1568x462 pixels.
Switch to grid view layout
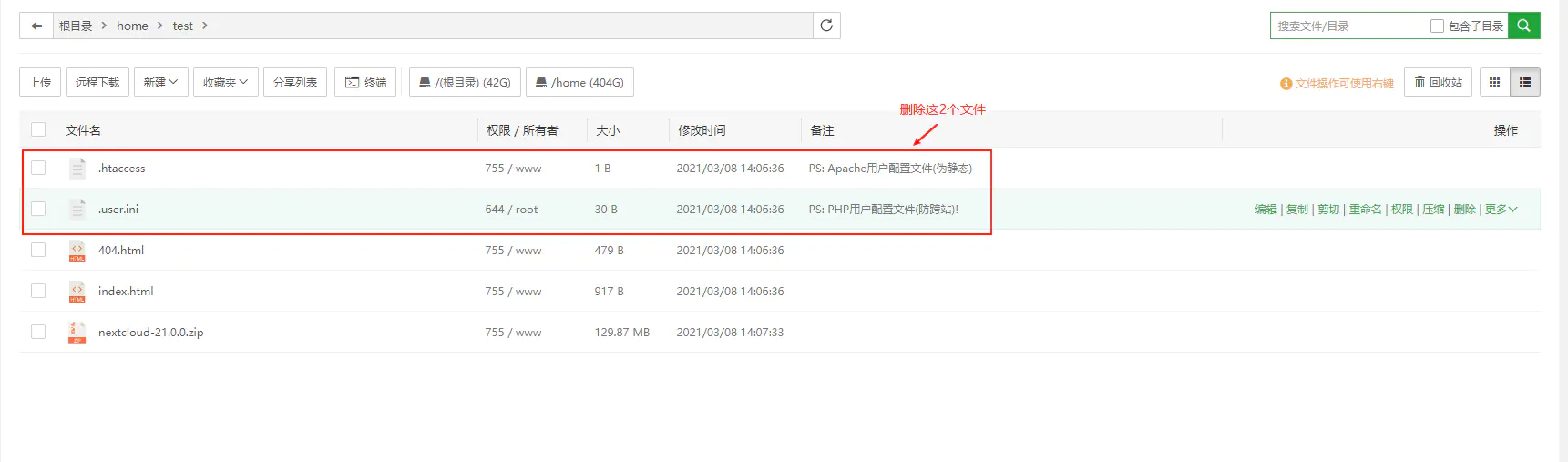[1494, 82]
